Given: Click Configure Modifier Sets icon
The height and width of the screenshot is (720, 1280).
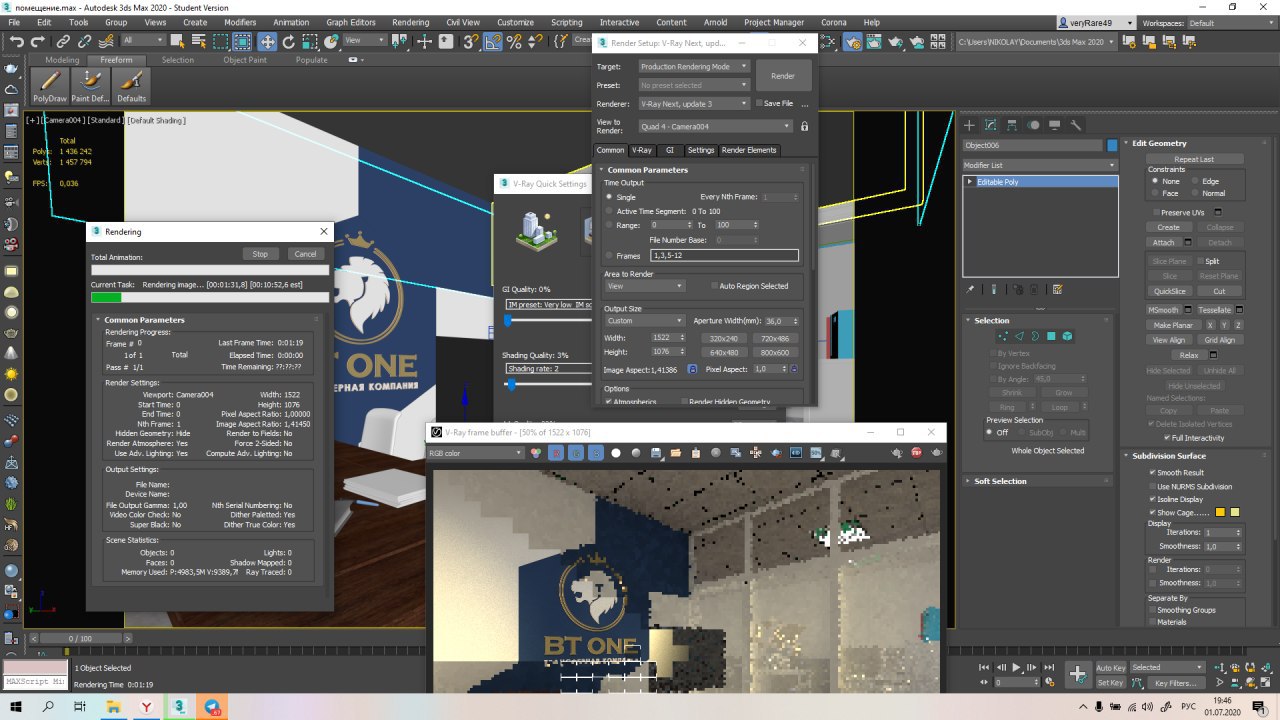Looking at the screenshot, I should click(1057, 290).
